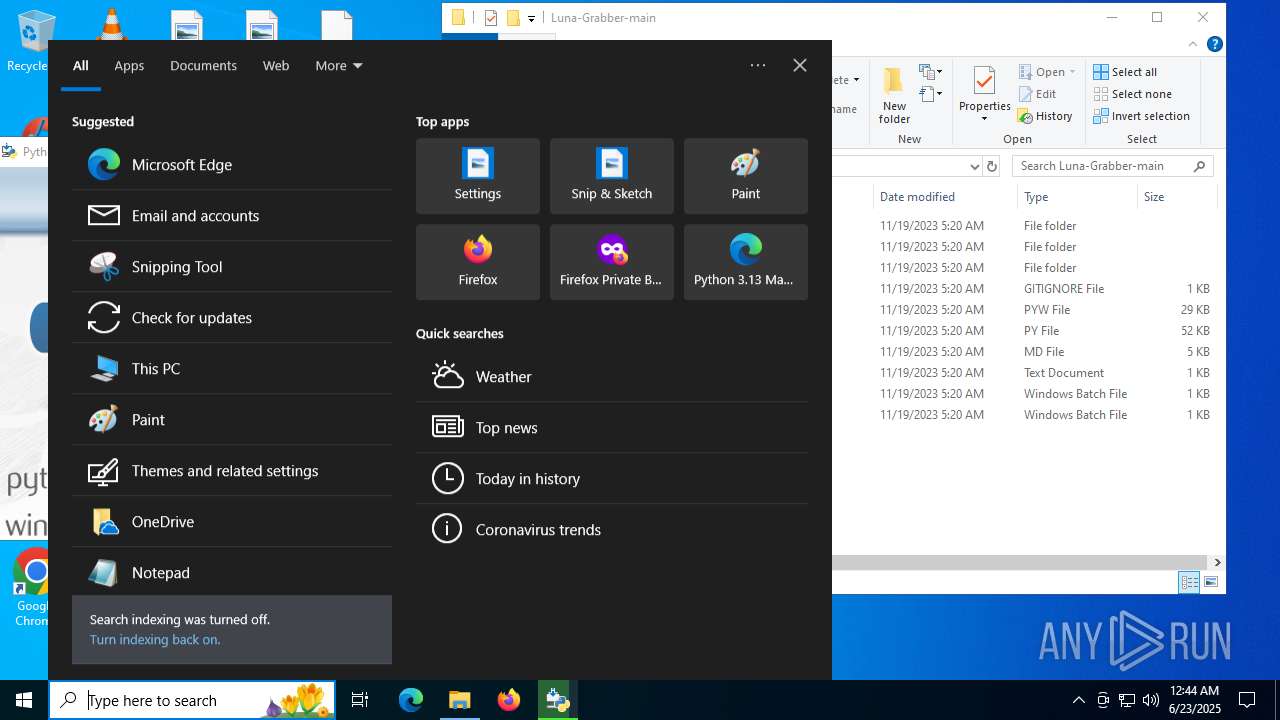Open volume control in system tray

tap(1150, 700)
